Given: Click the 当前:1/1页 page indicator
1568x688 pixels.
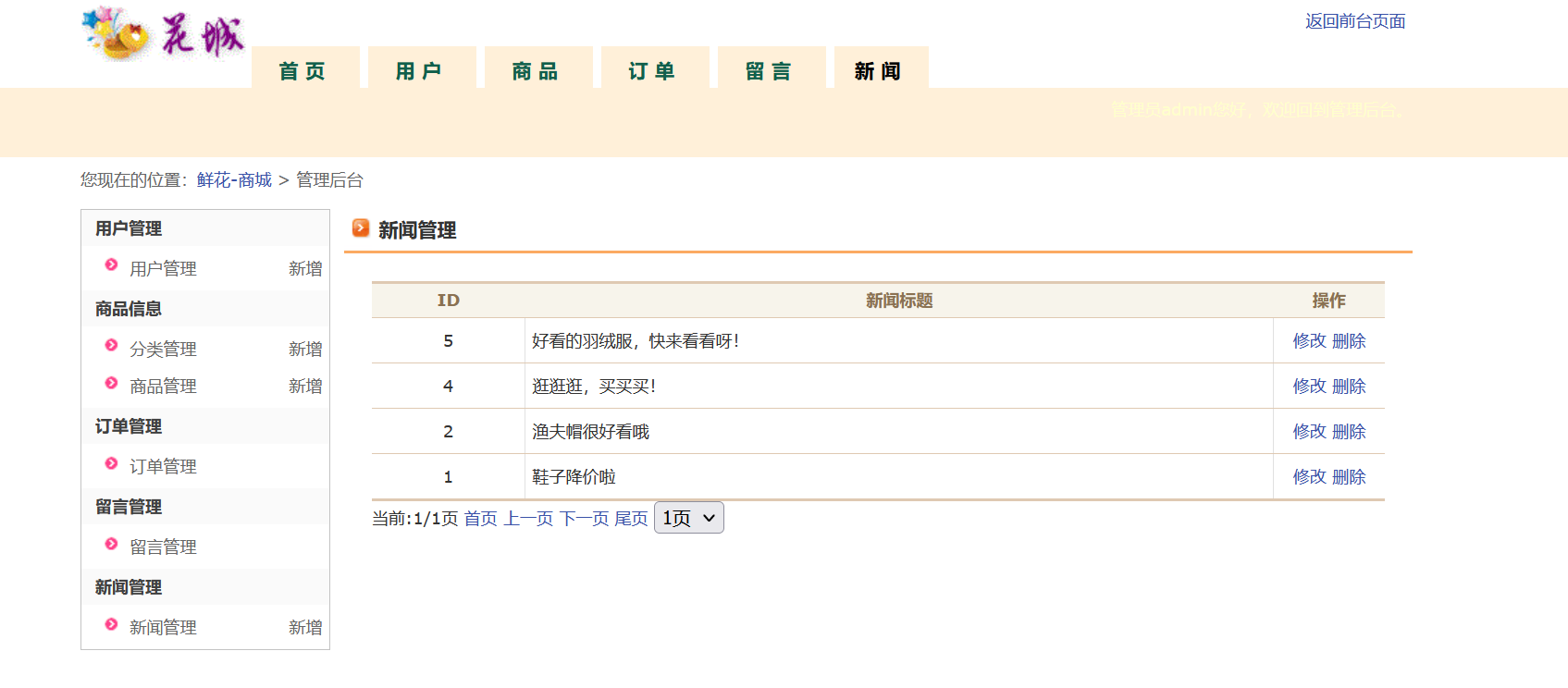Looking at the screenshot, I should click(415, 519).
